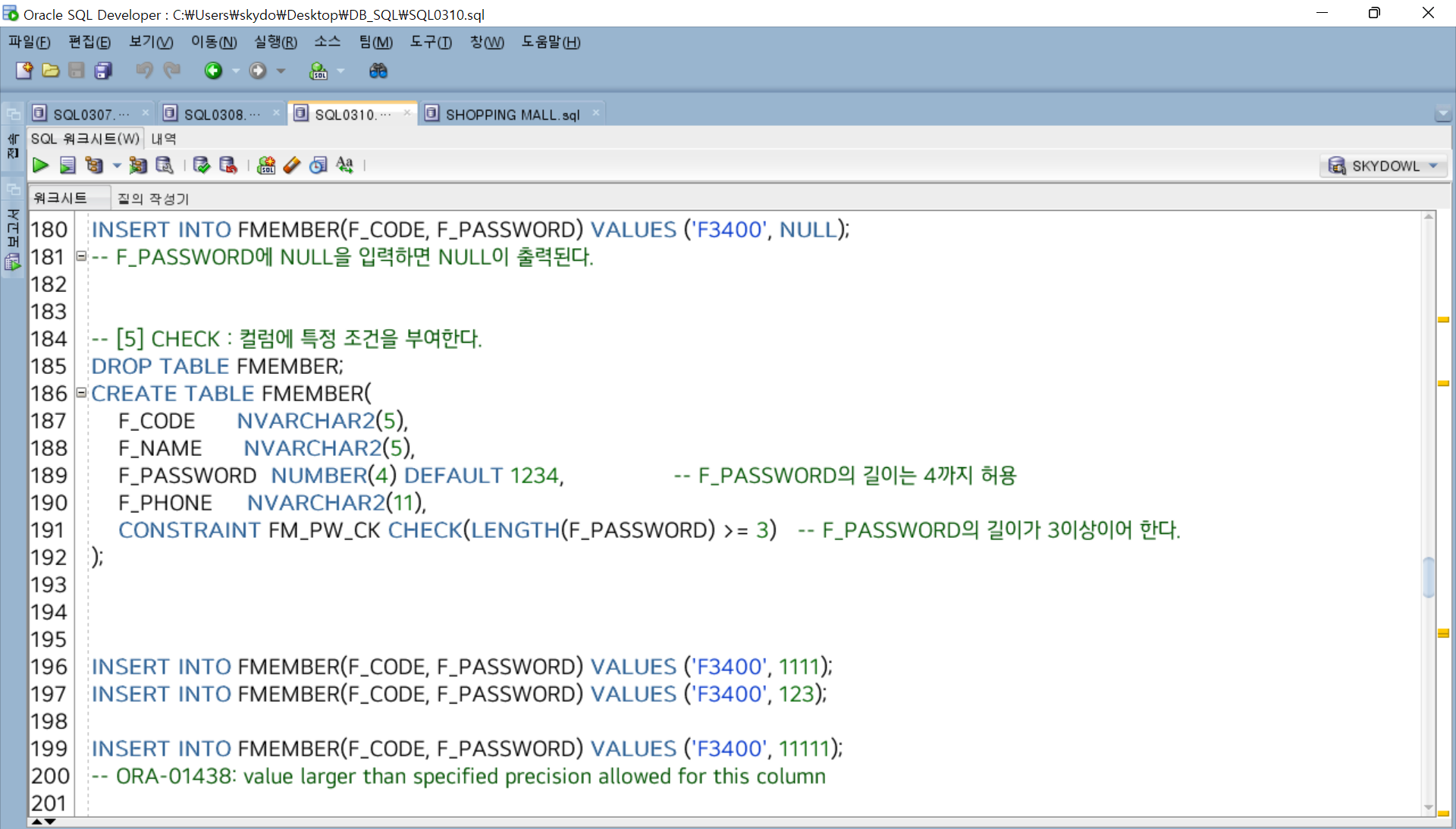The width and height of the screenshot is (1456, 829).
Task: Click the Find binoculars icon
Action: point(378,71)
